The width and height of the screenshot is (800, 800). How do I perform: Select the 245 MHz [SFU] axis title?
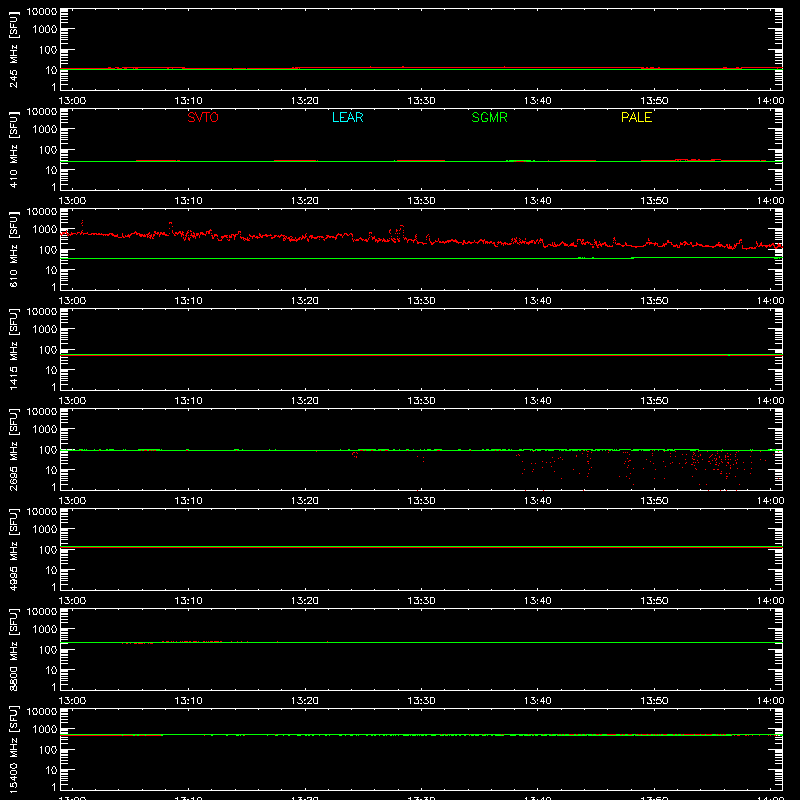tap(13, 49)
